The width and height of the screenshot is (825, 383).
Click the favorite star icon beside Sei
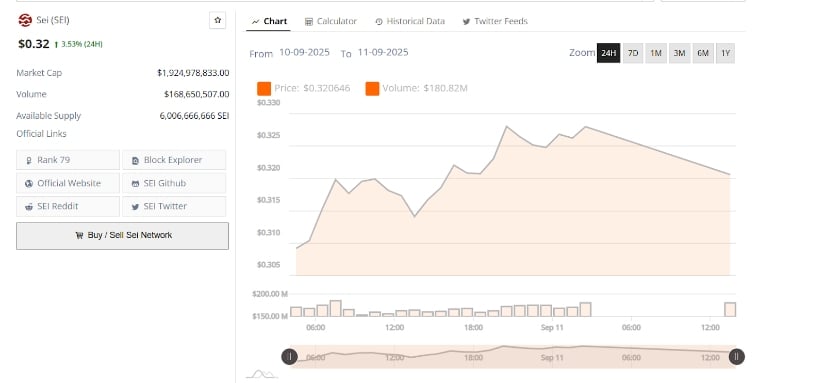[x=217, y=21]
